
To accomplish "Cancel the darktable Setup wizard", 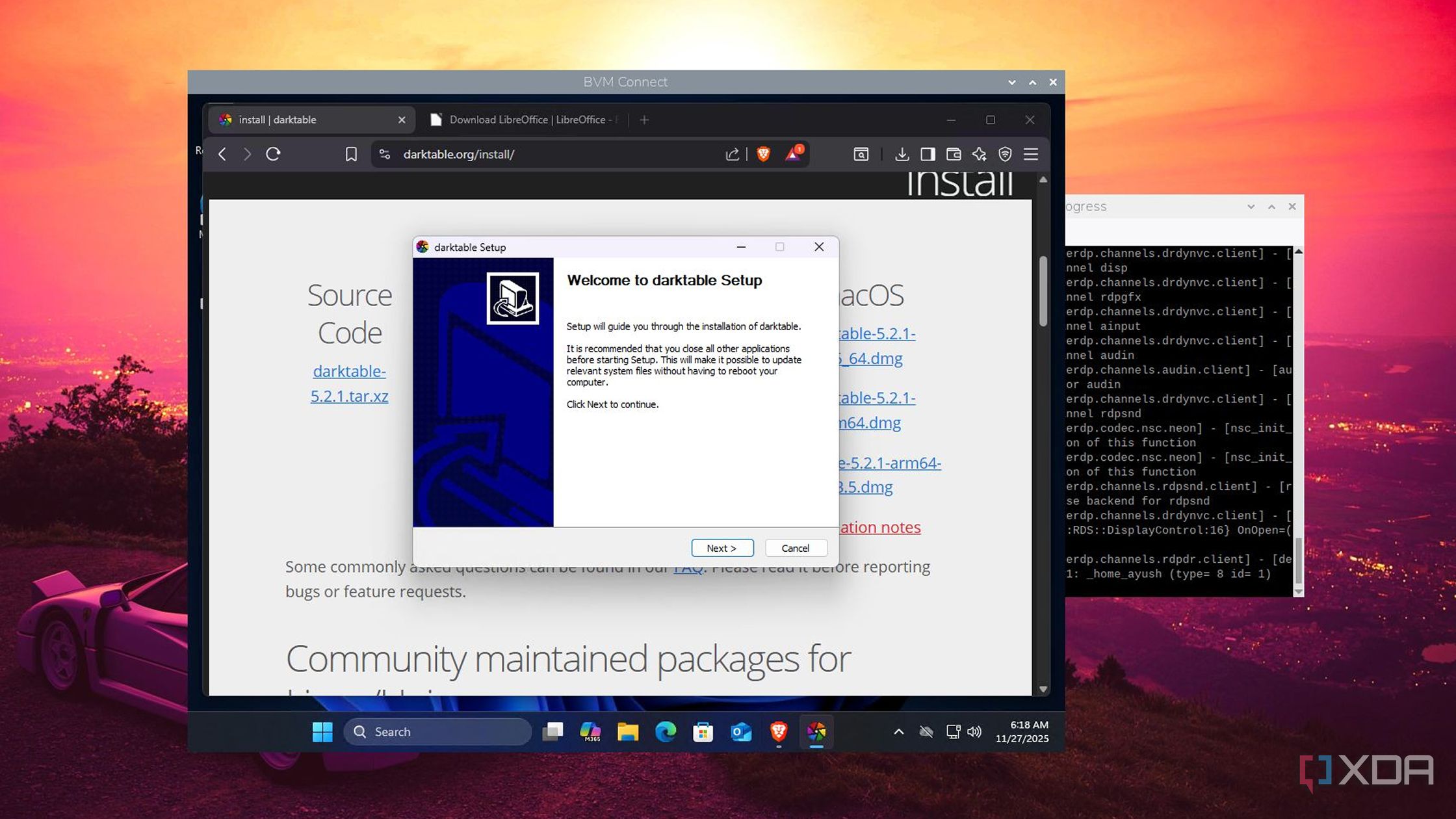I will (796, 548).
